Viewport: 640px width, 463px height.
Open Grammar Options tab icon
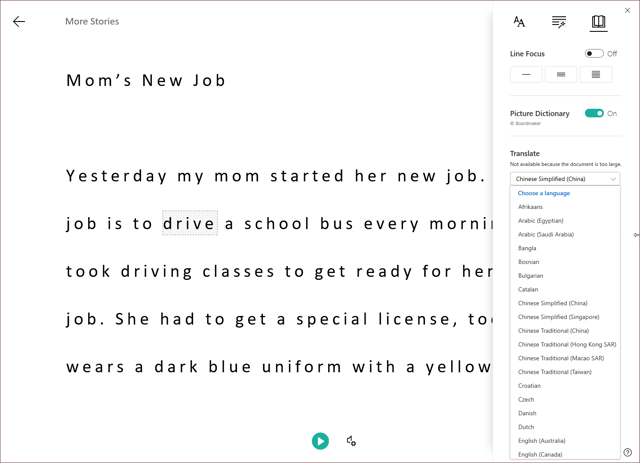pos(559,22)
